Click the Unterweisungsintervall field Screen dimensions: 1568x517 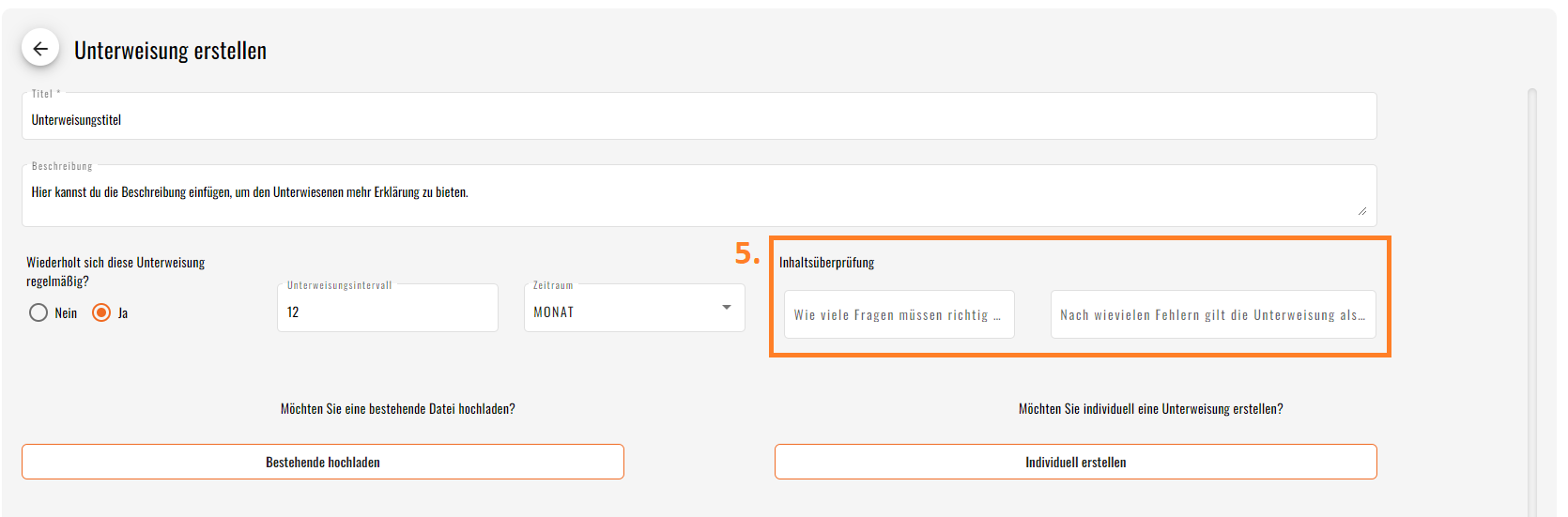387,309
